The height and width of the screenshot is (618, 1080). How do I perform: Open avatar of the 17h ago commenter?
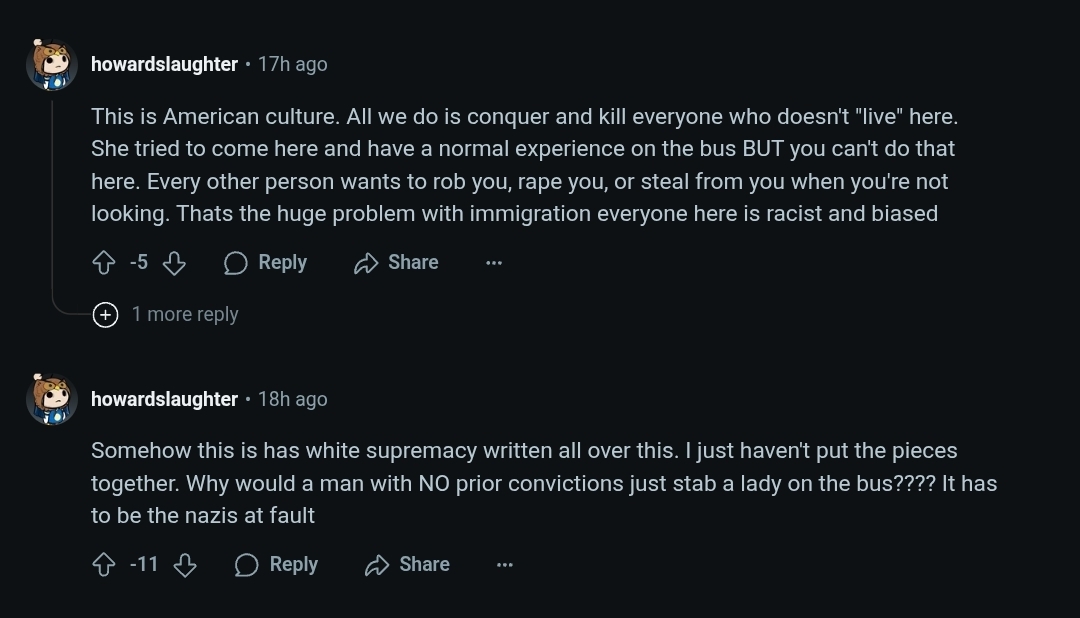(x=52, y=65)
